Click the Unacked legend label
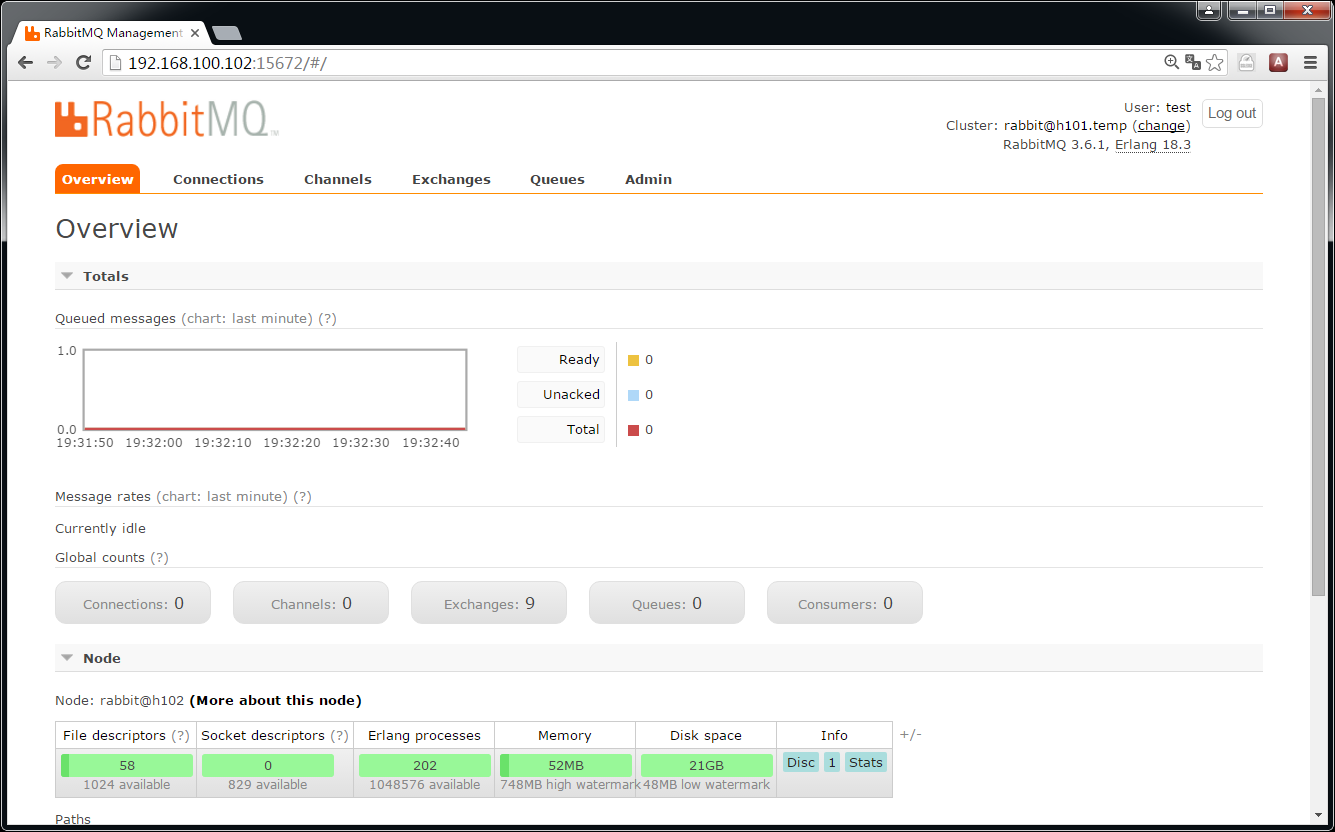The height and width of the screenshot is (832, 1335). click(561, 395)
